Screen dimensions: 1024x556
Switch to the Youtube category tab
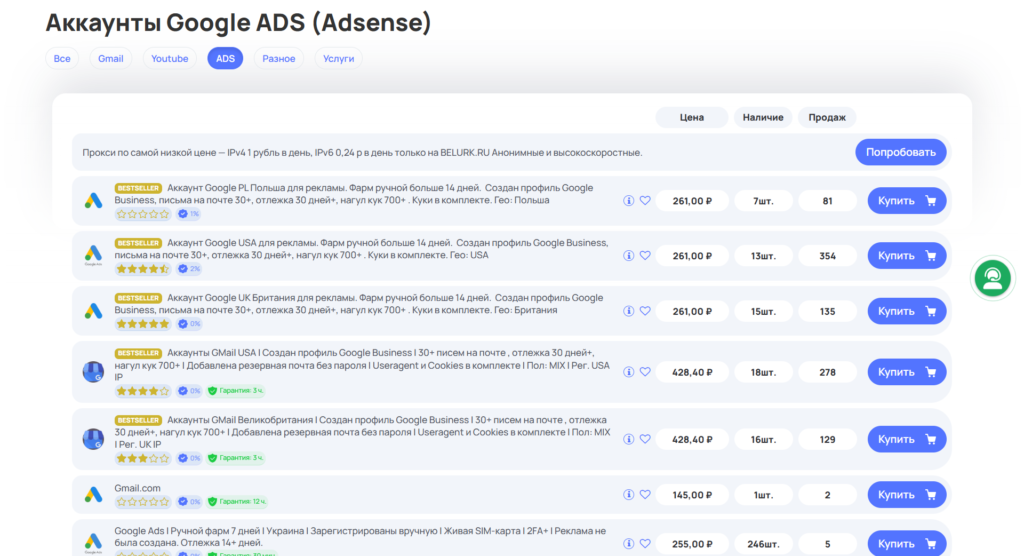(x=170, y=58)
